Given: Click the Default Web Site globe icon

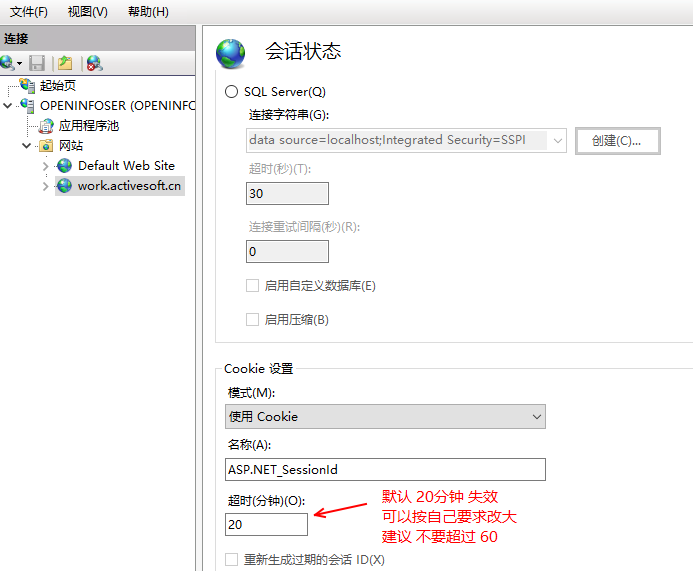Looking at the screenshot, I should click(65, 166).
